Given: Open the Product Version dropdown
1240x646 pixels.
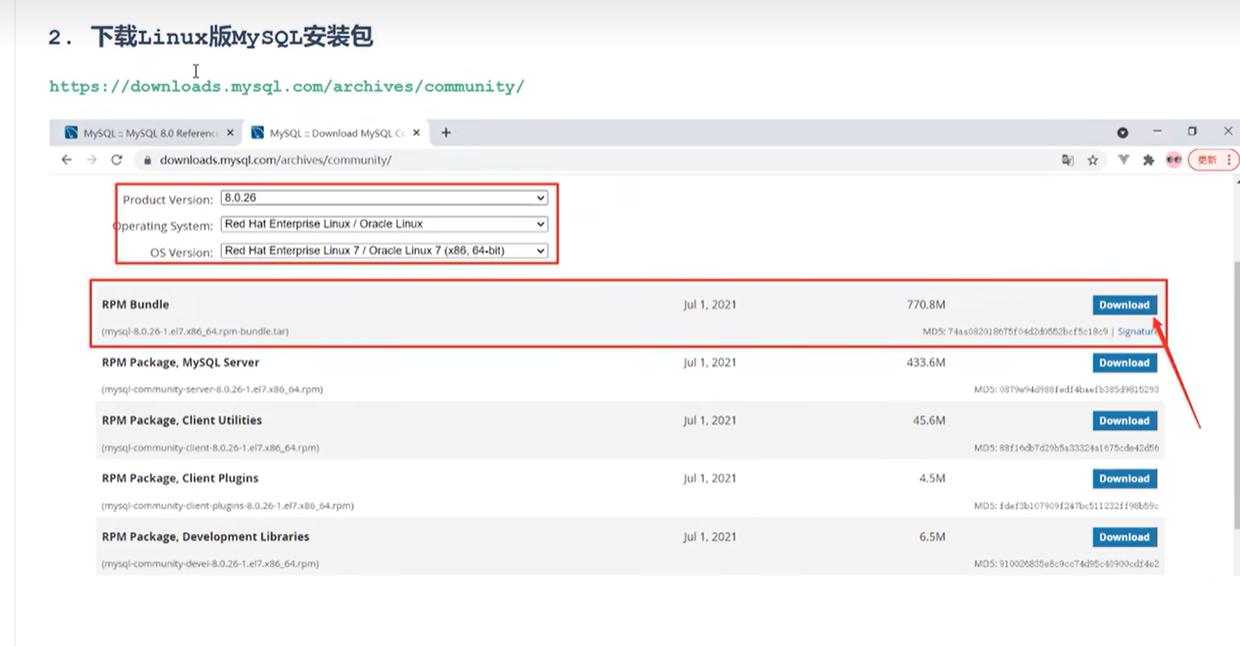Looking at the screenshot, I should point(384,198).
